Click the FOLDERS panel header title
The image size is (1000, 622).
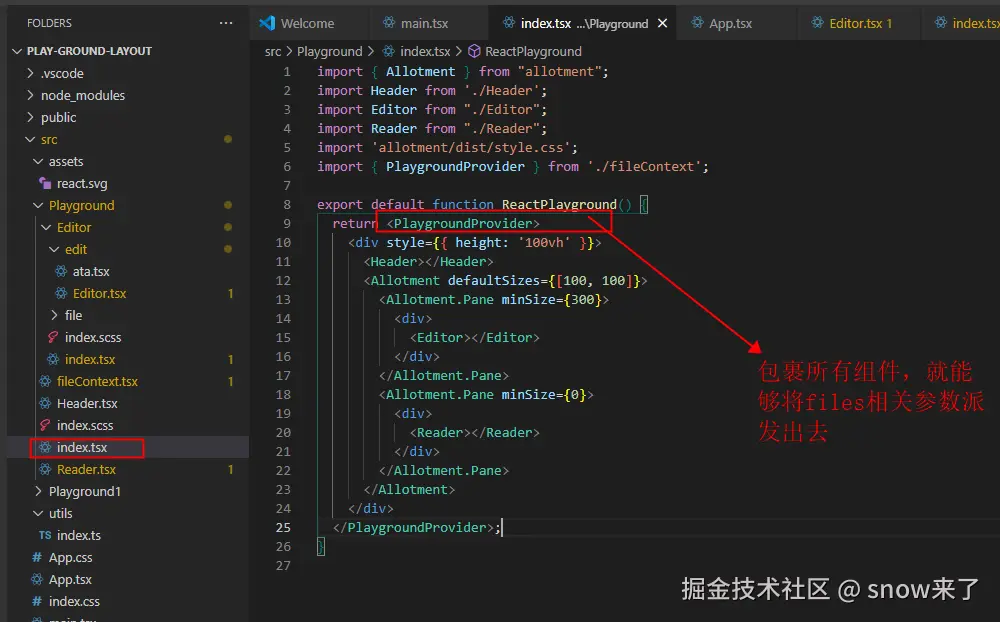(x=49, y=23)
